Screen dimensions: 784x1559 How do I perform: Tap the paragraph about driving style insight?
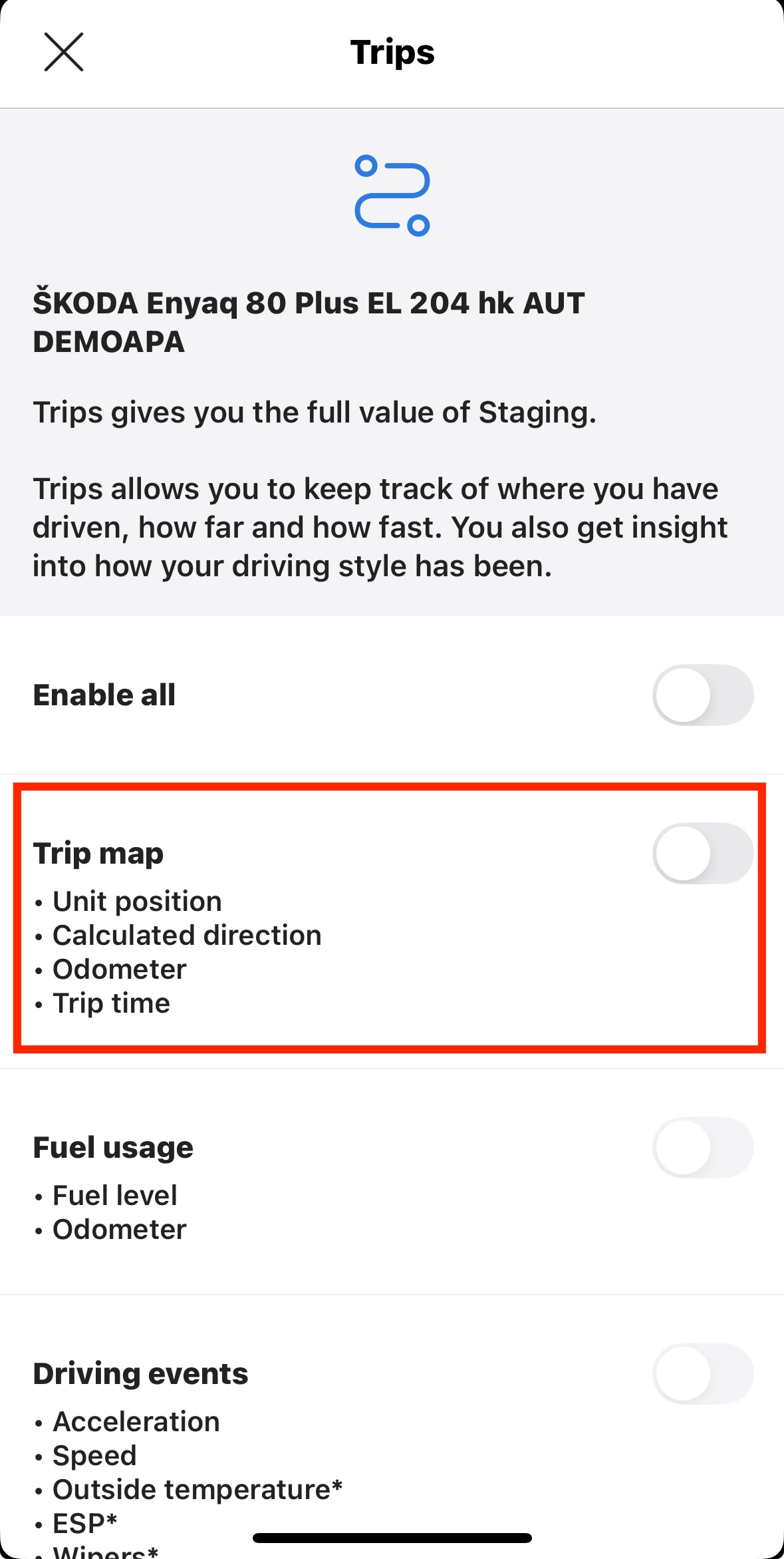click(380, 527)
